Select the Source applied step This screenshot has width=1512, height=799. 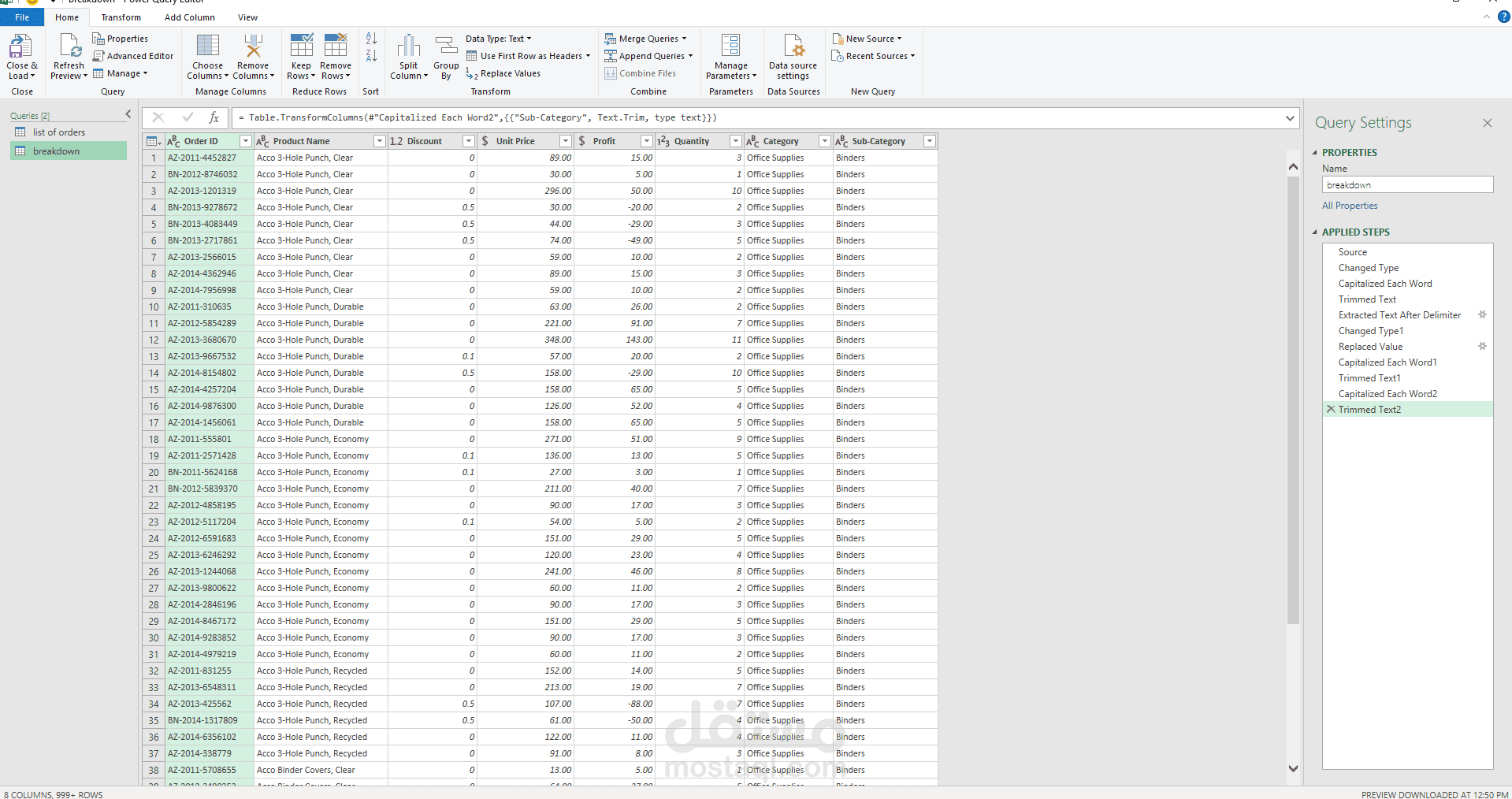point(1407,252)
